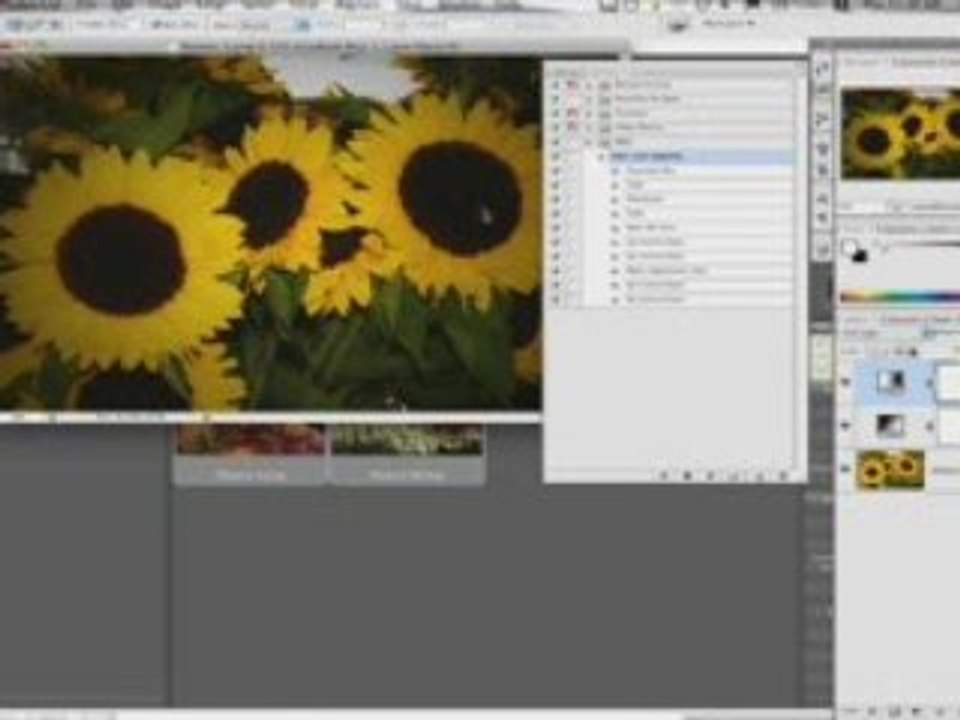Select the sunflower layer thumbnail in Layers
Screen dimensions: 960x720
[890, 470]
